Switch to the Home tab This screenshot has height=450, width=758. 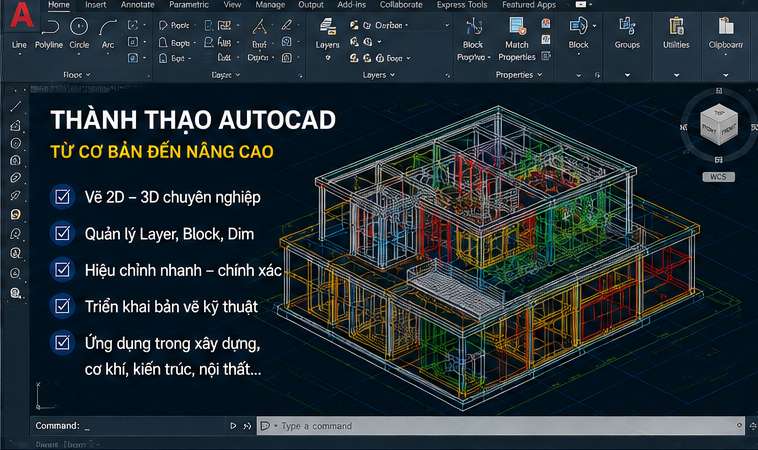(x=59, y=5)
